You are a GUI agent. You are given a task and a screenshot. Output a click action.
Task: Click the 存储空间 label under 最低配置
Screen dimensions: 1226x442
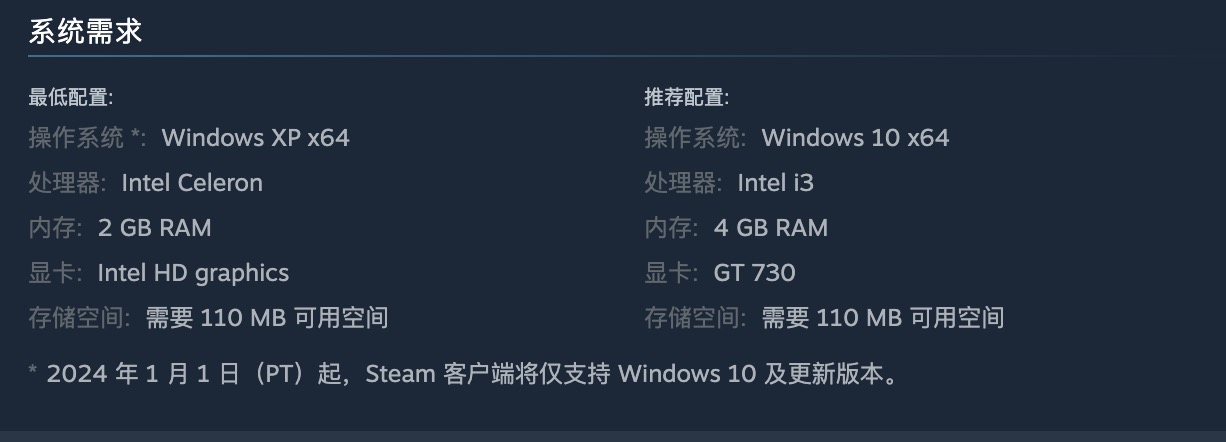[x=79, y=318]
